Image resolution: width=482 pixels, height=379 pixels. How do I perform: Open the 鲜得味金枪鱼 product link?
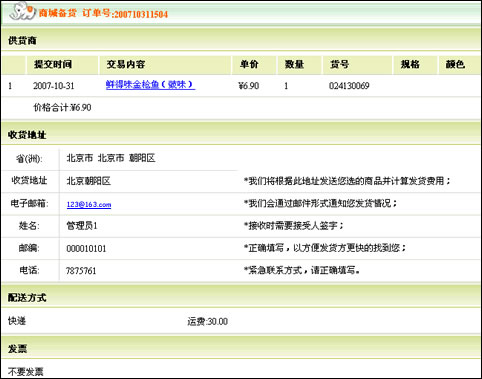150,85
